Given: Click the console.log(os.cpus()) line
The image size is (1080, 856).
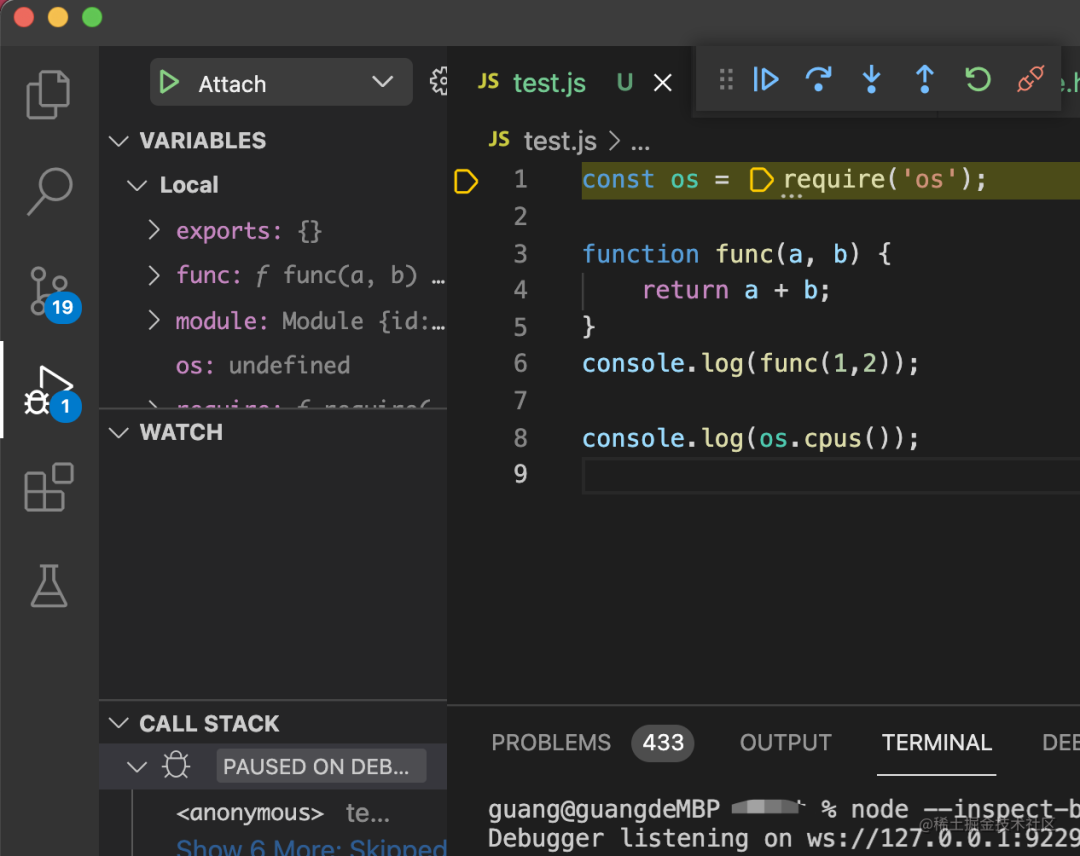Looking at the screenshot, I should [x=751, y=438].
